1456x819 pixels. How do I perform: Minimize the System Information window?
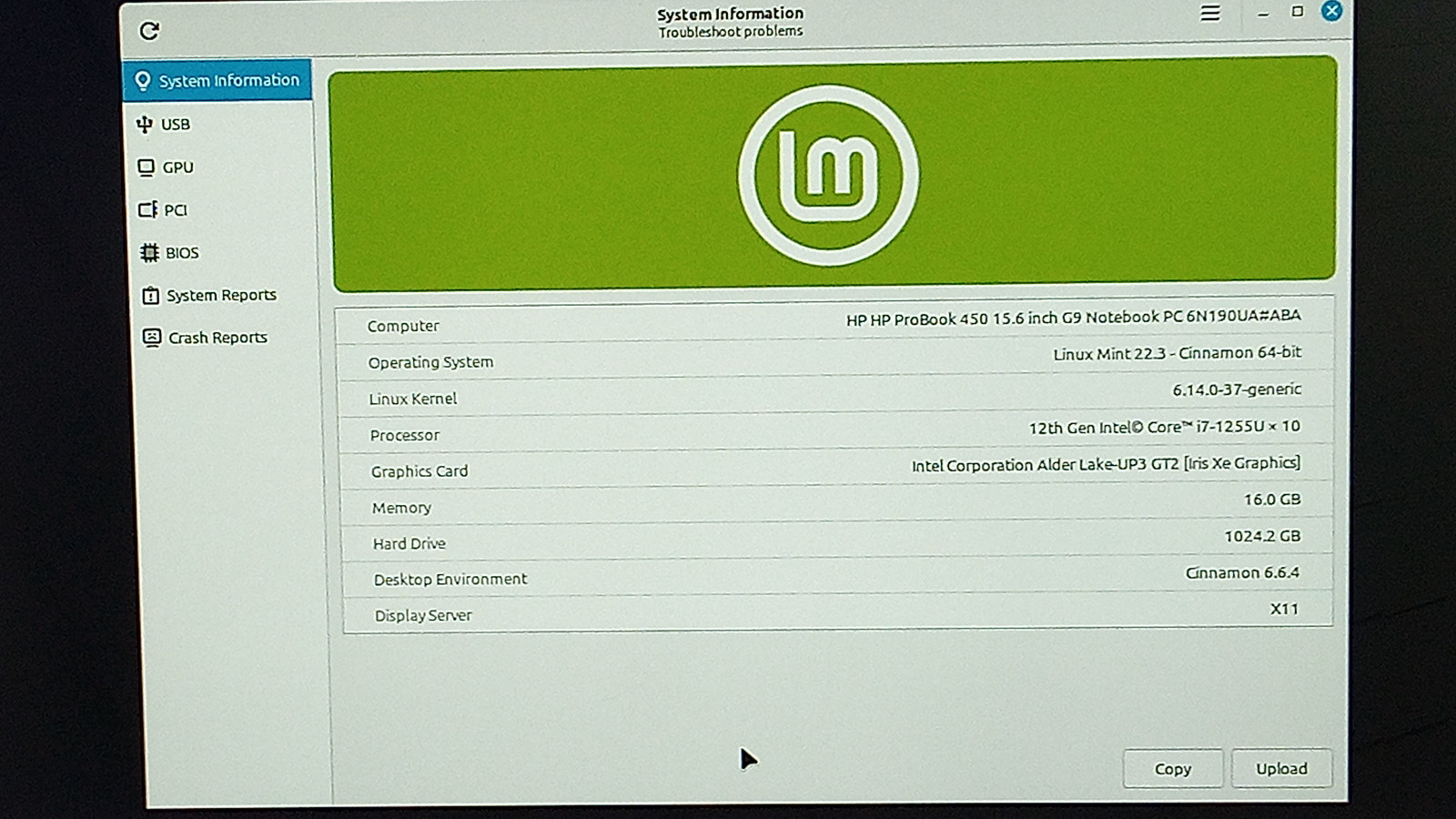1263,14
